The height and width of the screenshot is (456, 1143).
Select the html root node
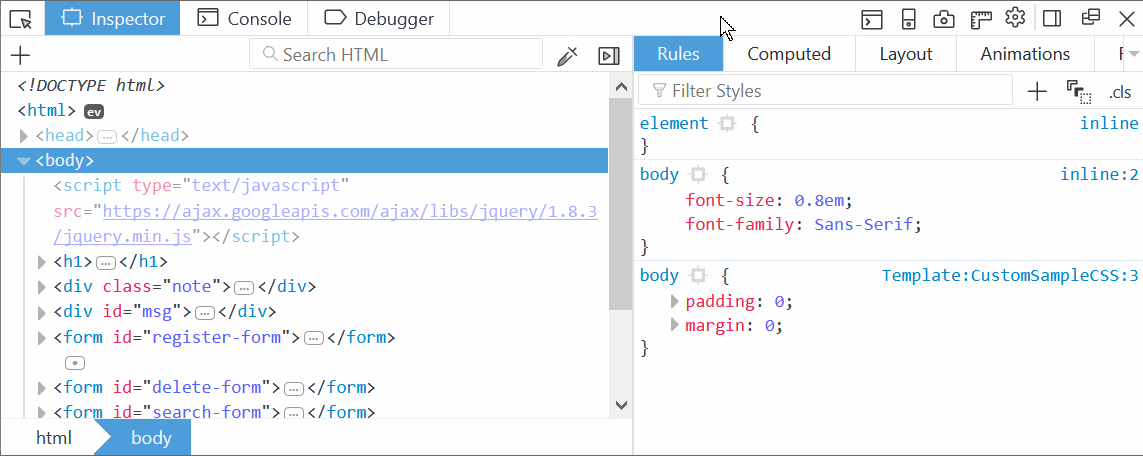tap(47, 111)
